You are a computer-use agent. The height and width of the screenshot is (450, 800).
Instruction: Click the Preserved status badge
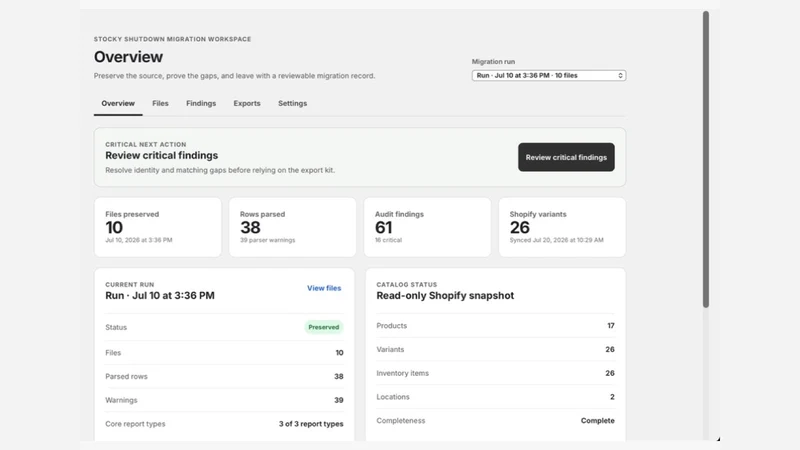coord(323,327)
